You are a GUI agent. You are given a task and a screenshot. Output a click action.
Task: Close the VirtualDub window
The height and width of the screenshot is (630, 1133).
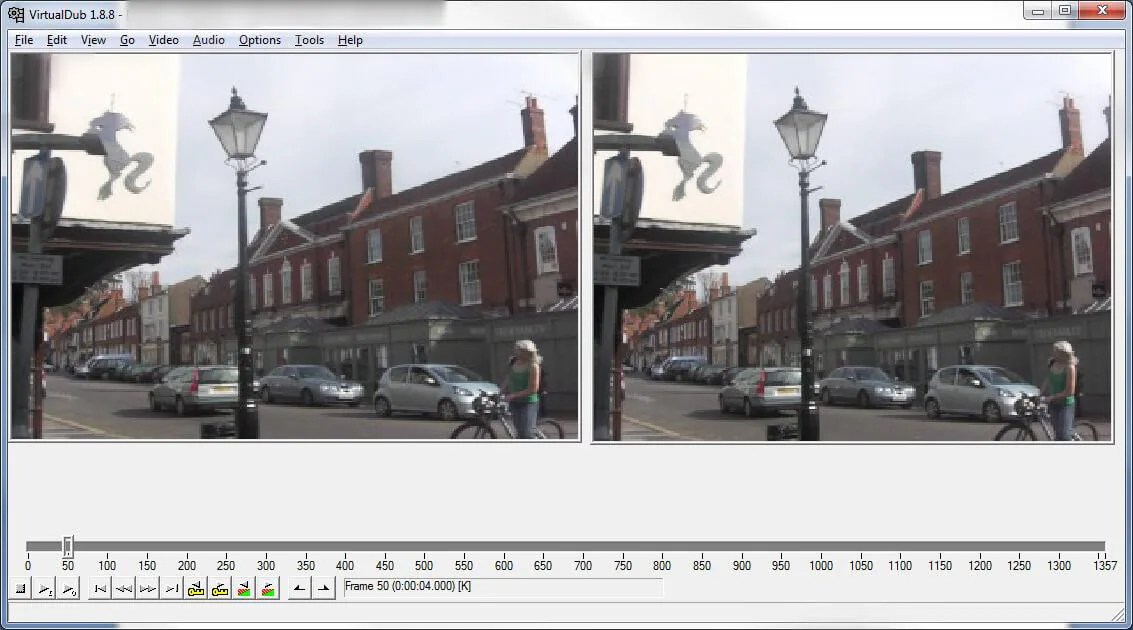click(x=1103, y=11)
